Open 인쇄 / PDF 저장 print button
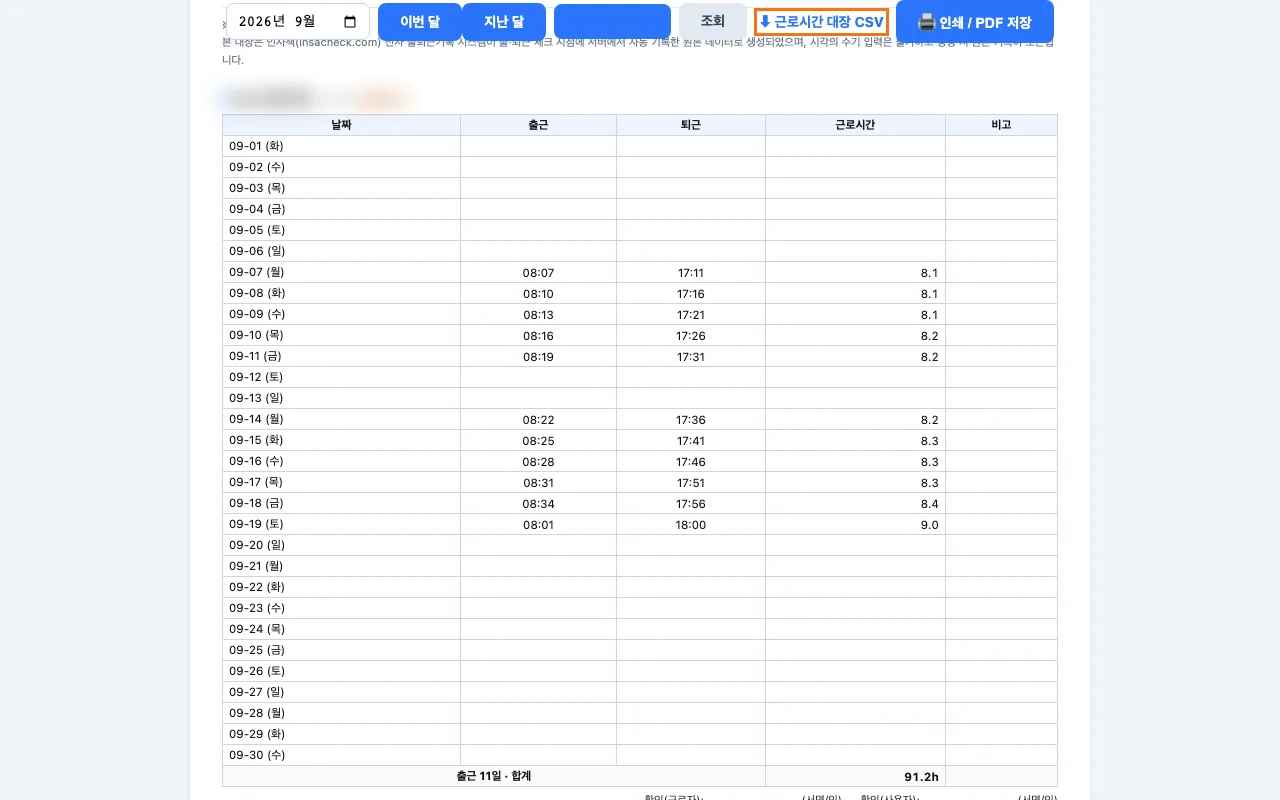Screen dimensions: 1280x800 [975, 22]
